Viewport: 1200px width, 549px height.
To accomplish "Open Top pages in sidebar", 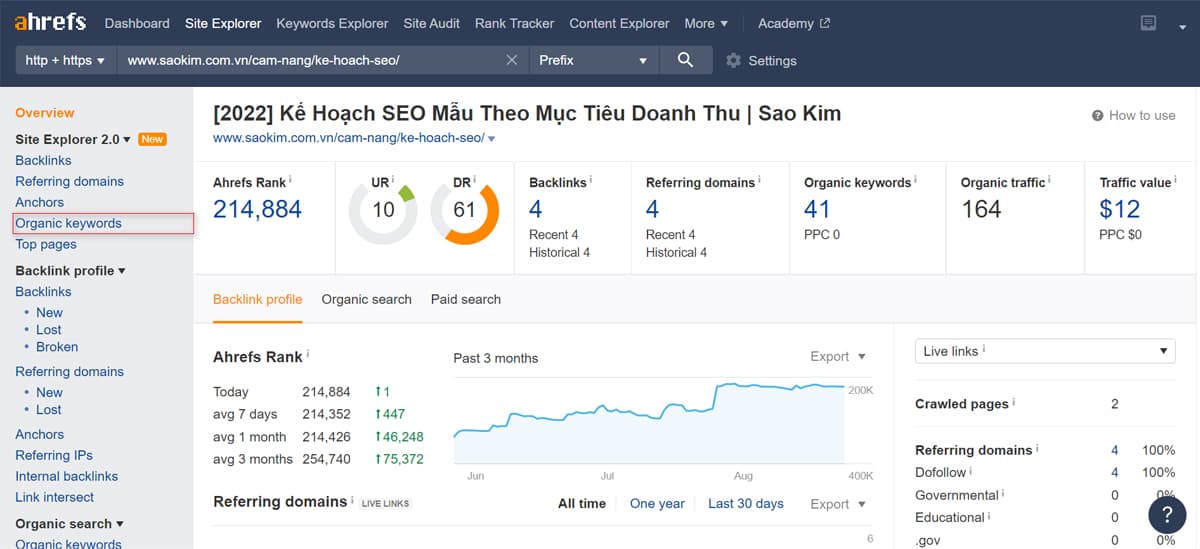I will (46, 244).
